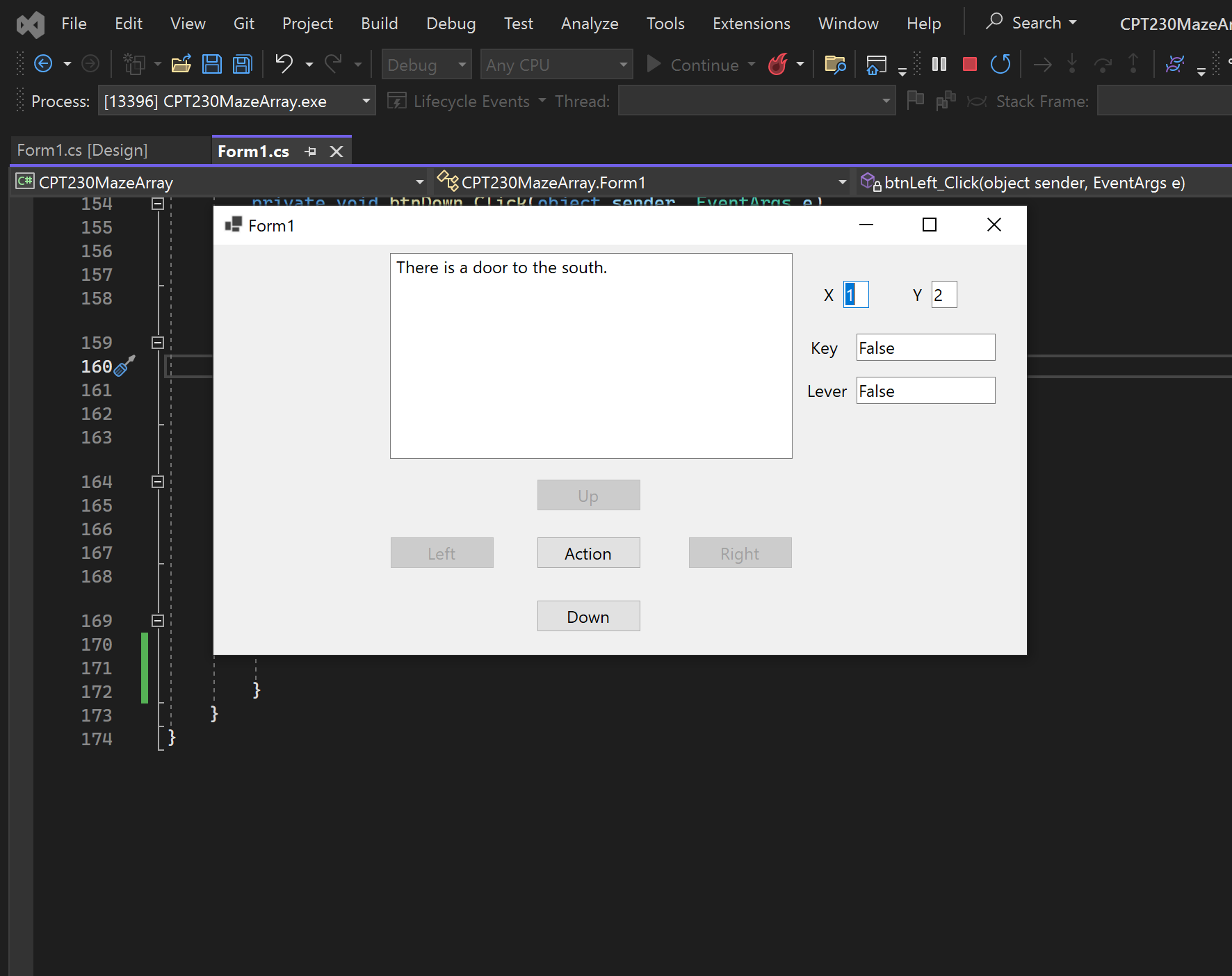
Task: Click the Step Into icon
Action: point(1073,64)
